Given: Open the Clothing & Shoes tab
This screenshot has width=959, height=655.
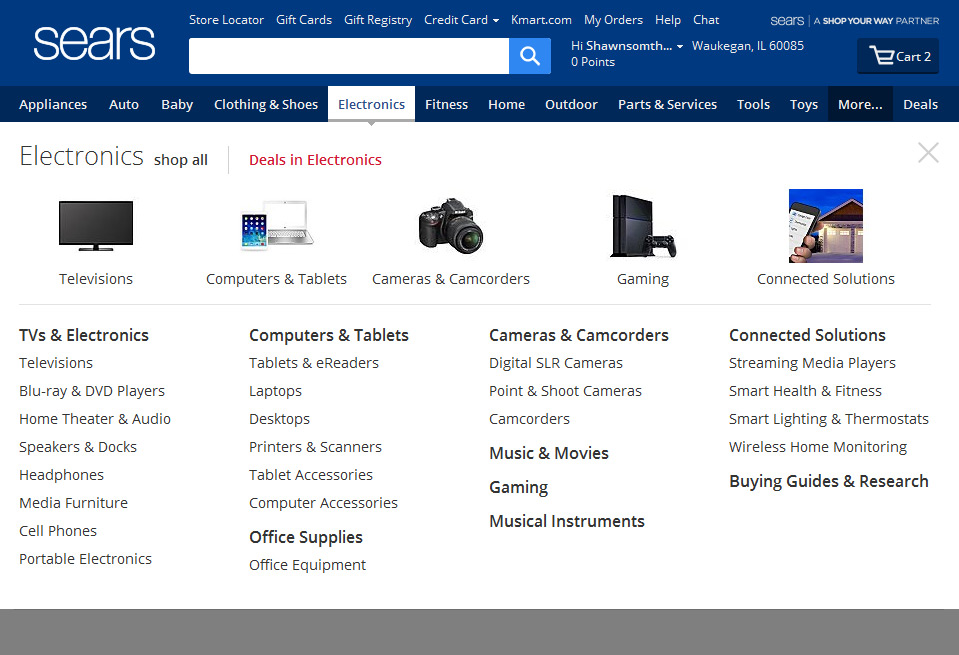Looking at the screenshot, I should 266,105.
